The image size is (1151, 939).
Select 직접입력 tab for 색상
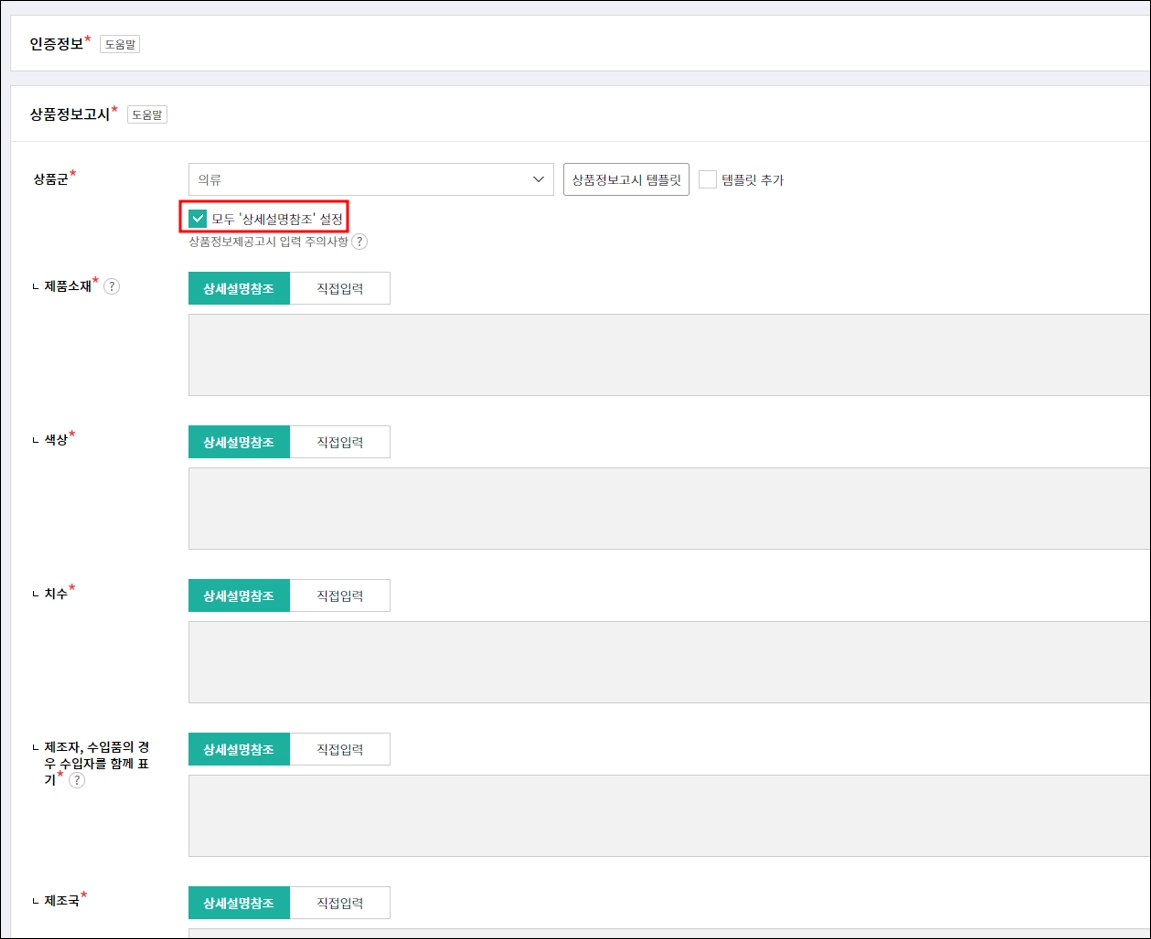coord(340,442)
